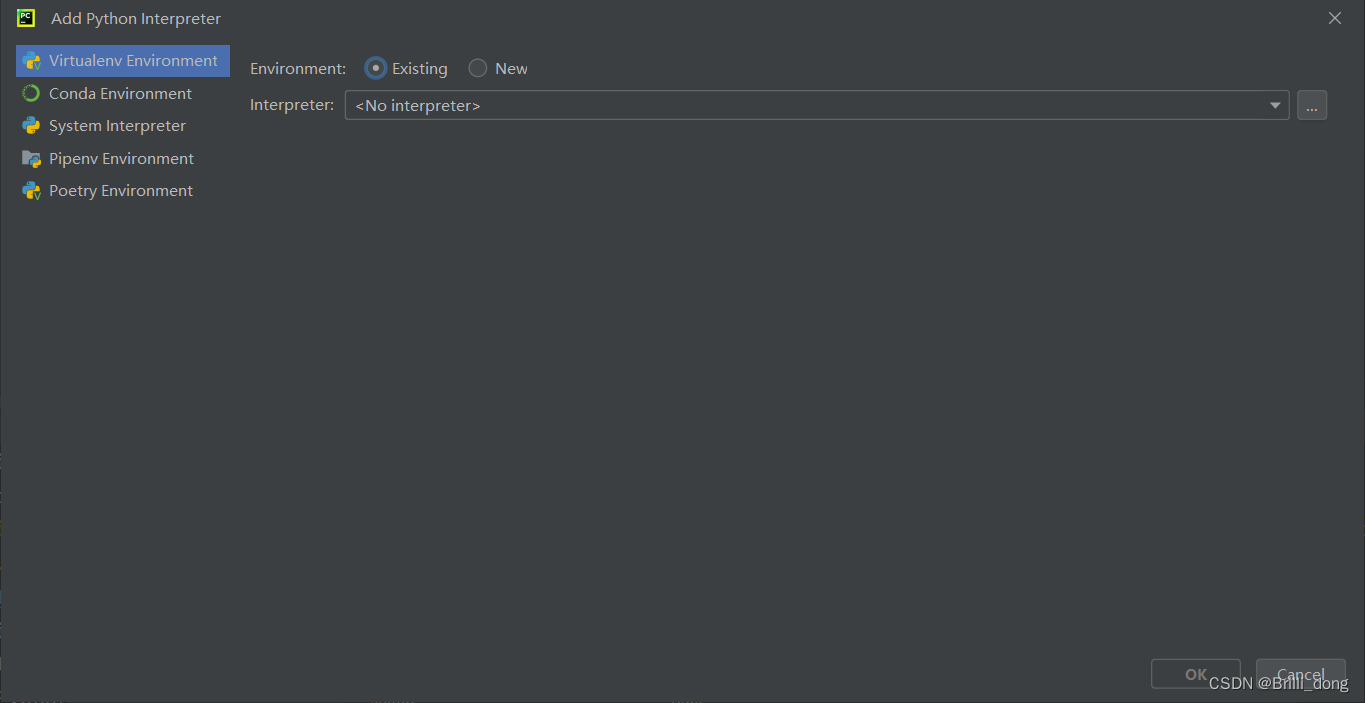
Task: Click the Cancel button
Action: [x=1301, y=674]
